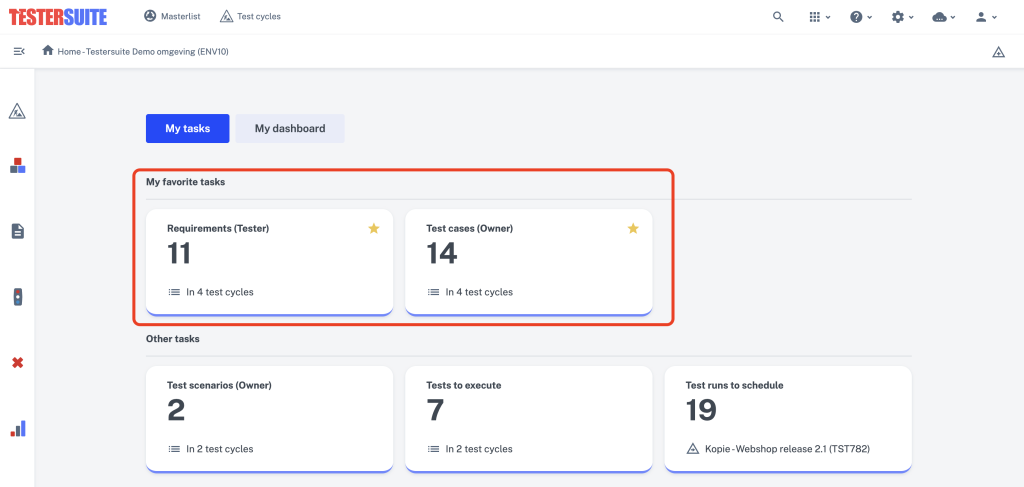Select the document sidebar icon
Image resolution: width=1024 pixels, height=487 pixels.
pyautogui.click(x=18, y=231)
